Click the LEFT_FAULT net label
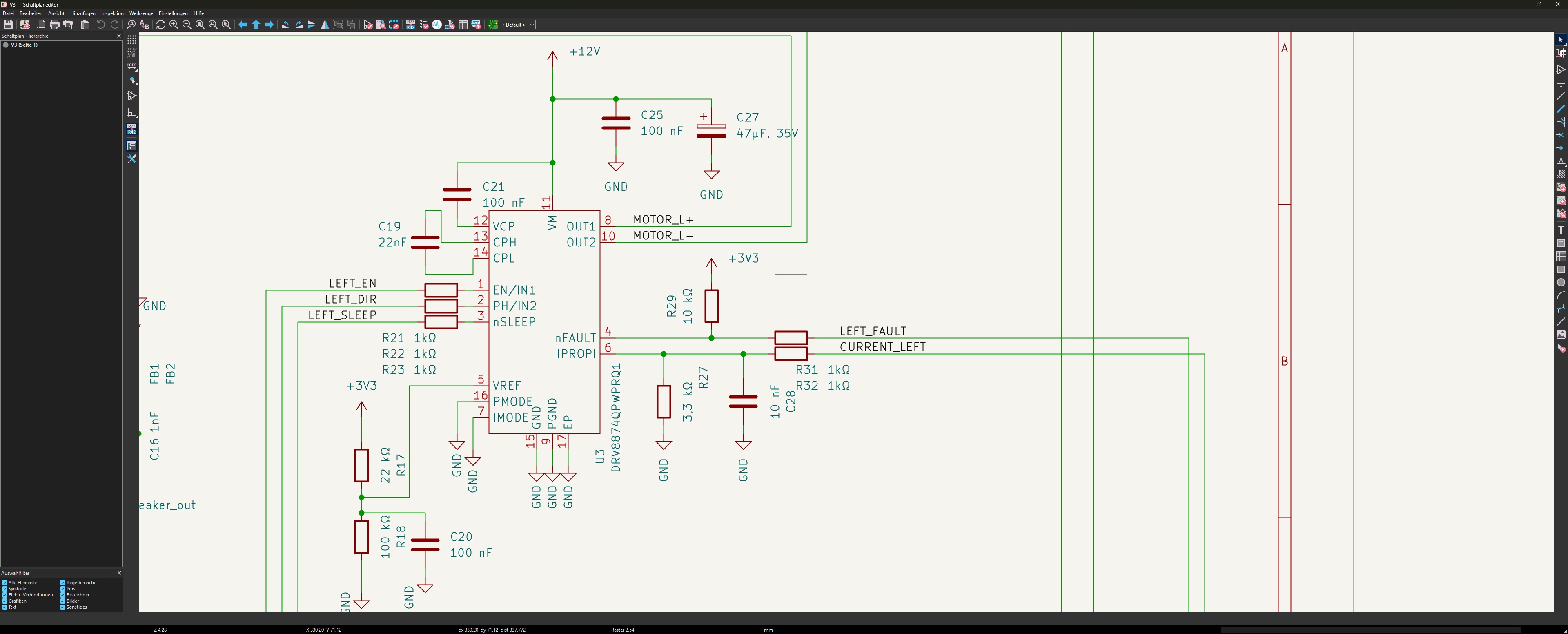This screenshot has width=1568, height=634. coord(873,331)
